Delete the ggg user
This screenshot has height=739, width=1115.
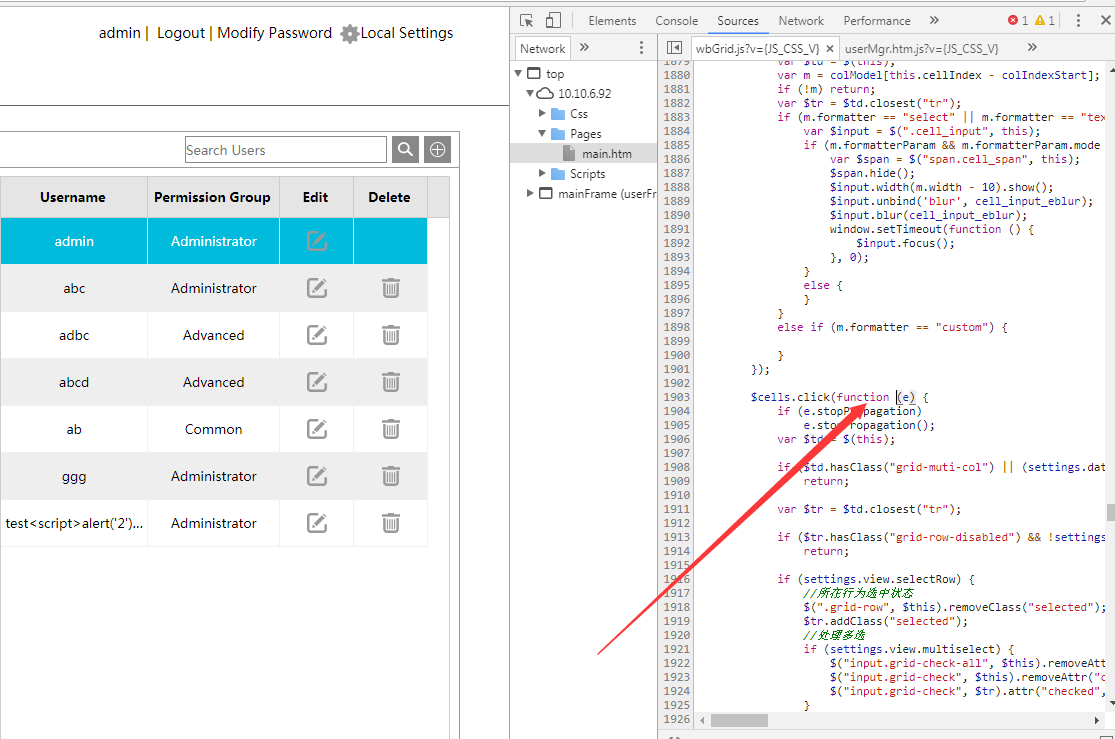point(390,476)
